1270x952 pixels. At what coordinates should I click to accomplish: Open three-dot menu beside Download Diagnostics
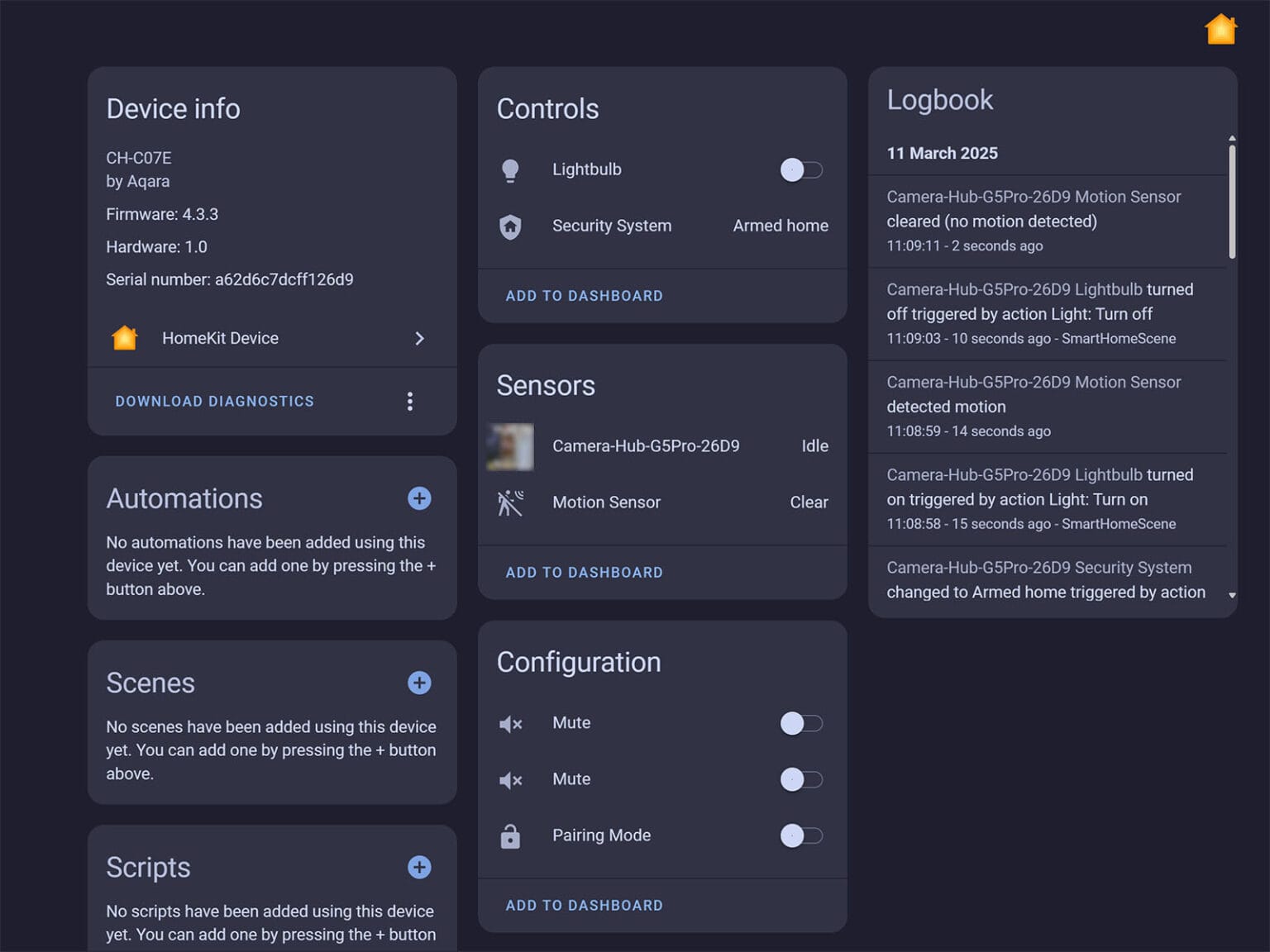point(410,402)
